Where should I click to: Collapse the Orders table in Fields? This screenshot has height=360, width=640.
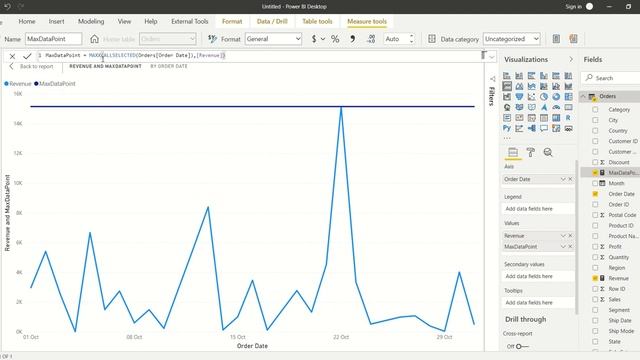pyautogui.click(x=583, y=96)
